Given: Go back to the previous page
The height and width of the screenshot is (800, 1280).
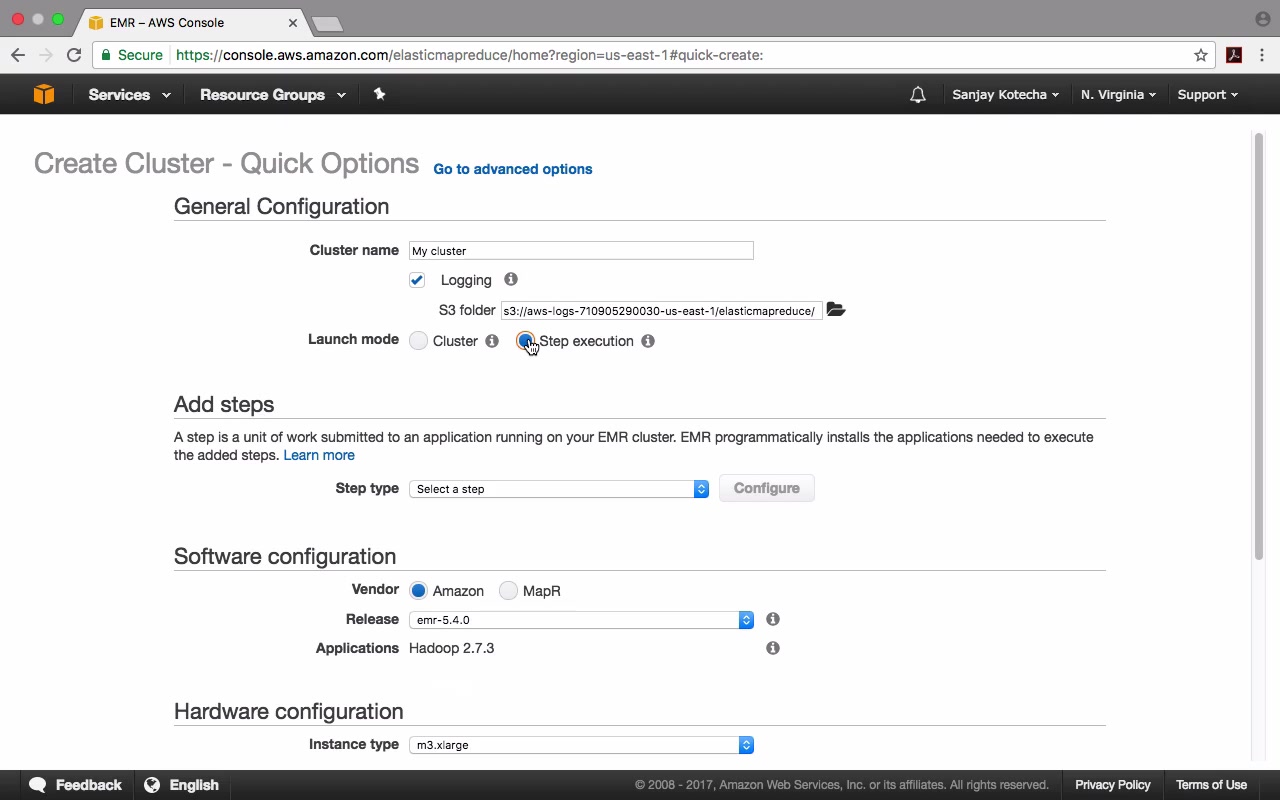Looking at the screenshot, I should coord(18,55).
